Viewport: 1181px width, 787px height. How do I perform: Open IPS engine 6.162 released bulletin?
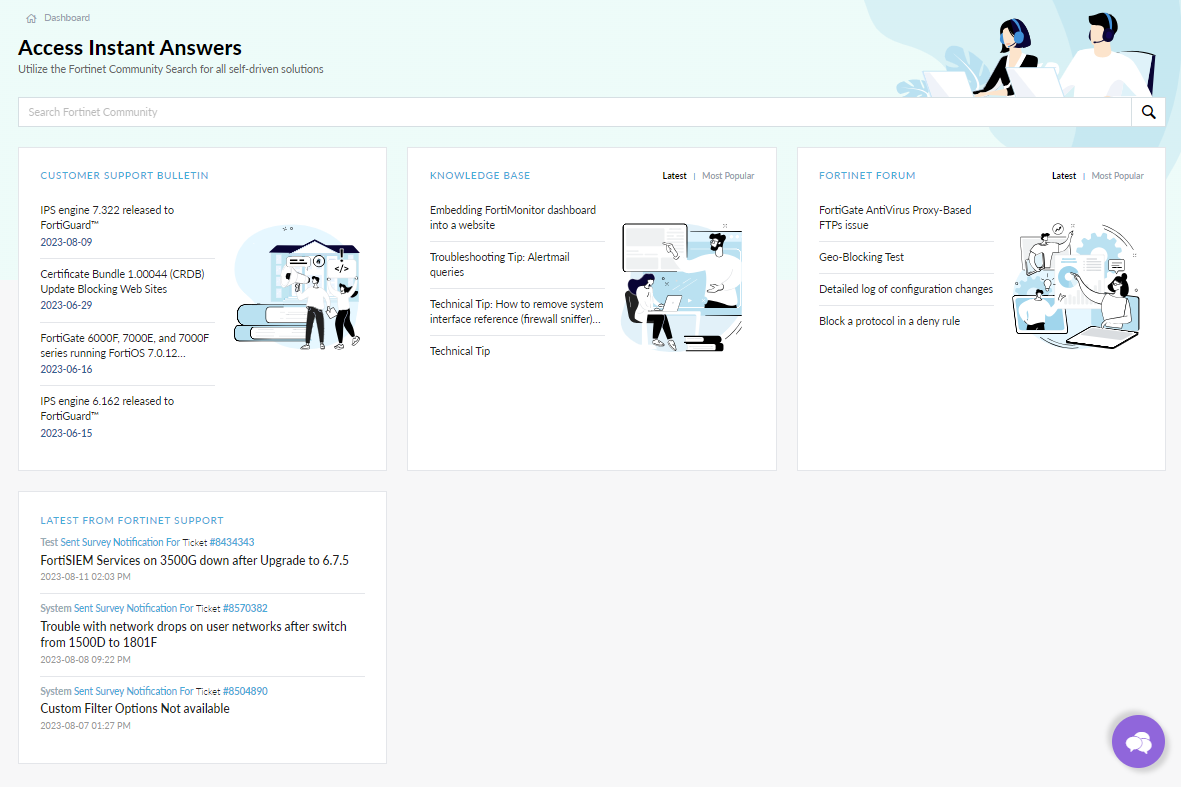pos(107,408)
